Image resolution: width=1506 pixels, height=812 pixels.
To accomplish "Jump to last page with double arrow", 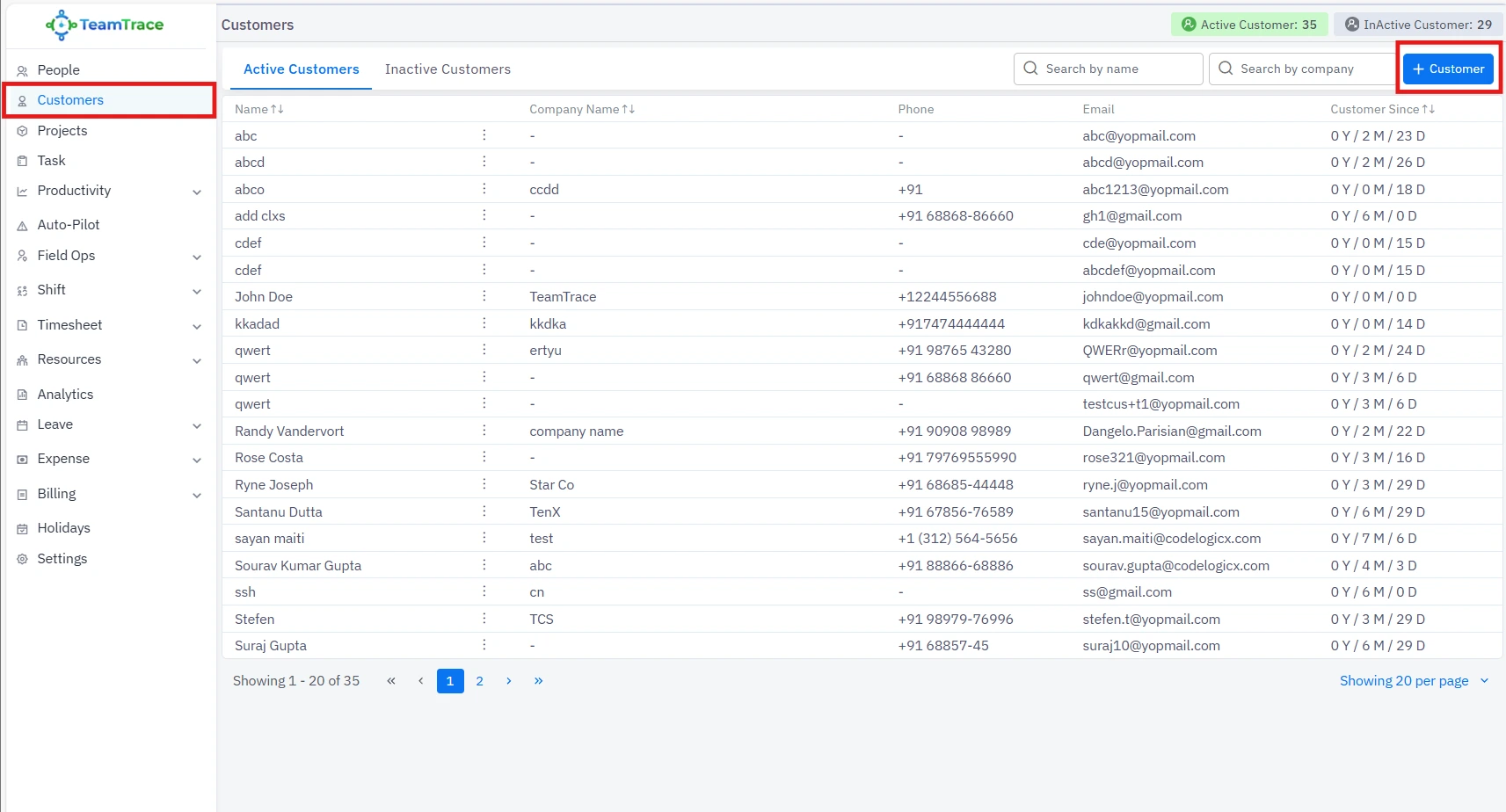I will click(538, 681).
